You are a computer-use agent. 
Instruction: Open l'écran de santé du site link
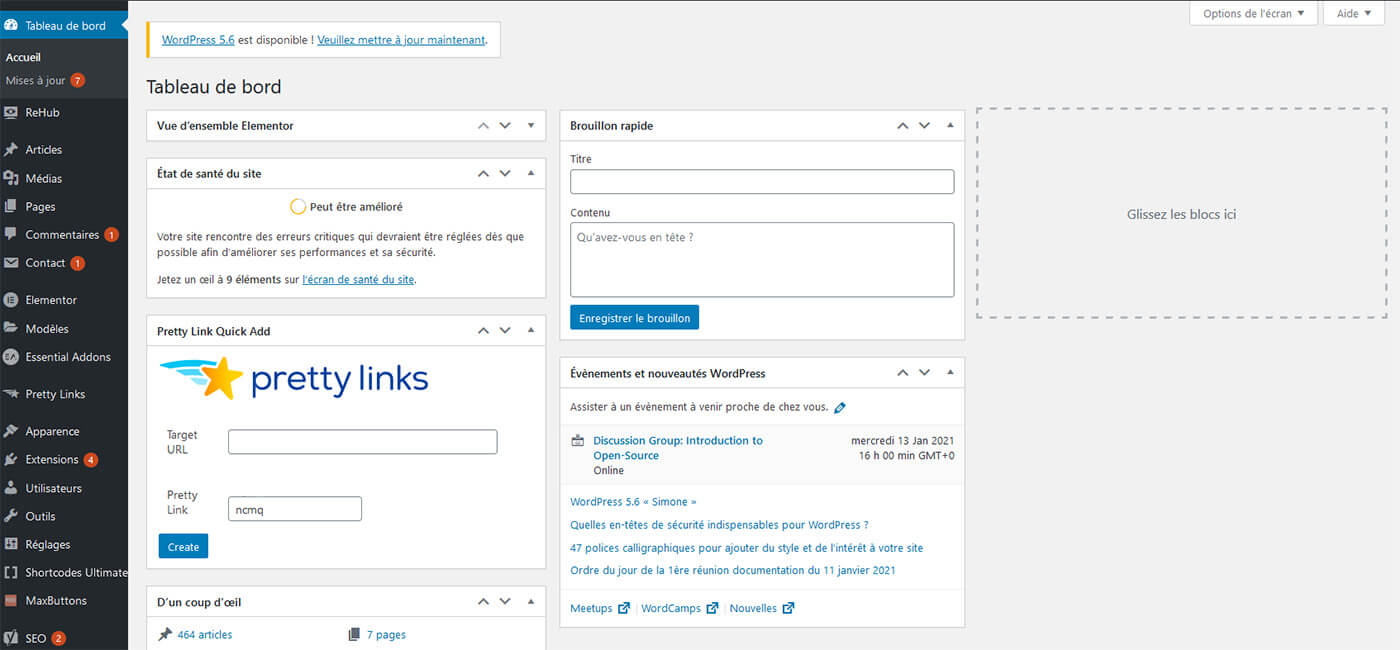click(358, 280)
